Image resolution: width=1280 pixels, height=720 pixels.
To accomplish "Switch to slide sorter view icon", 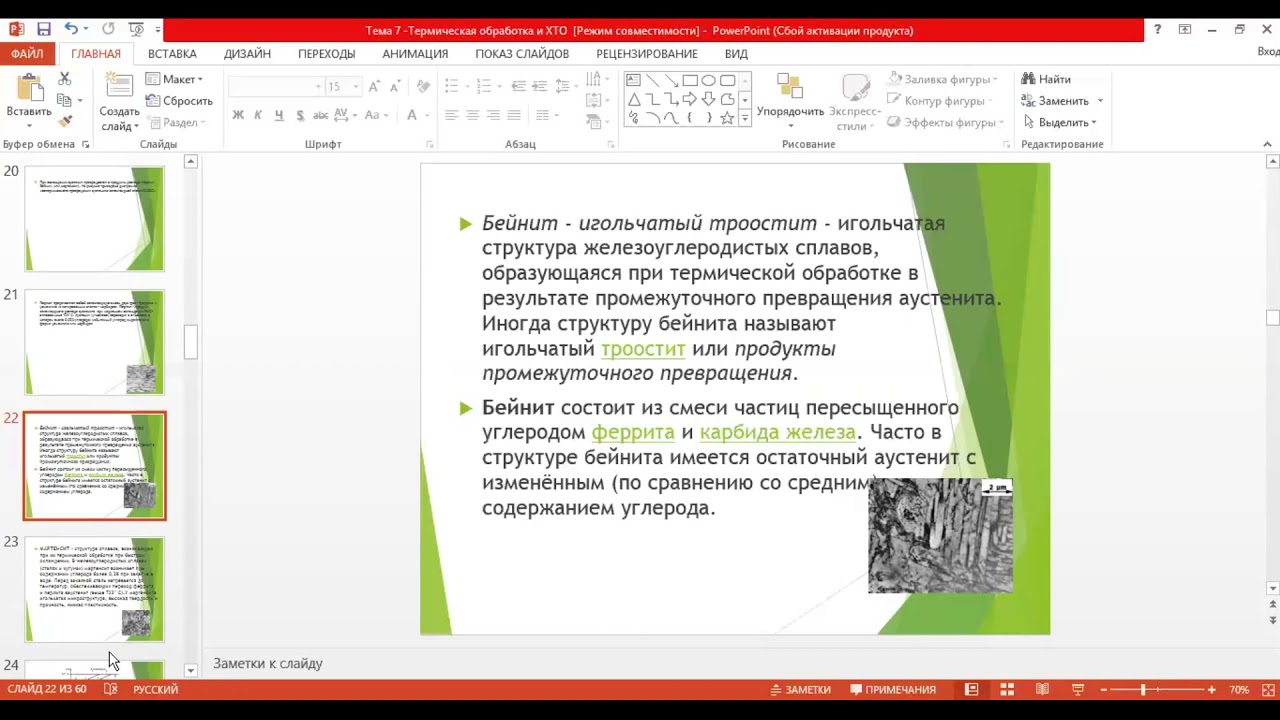I will (1007, 690).
